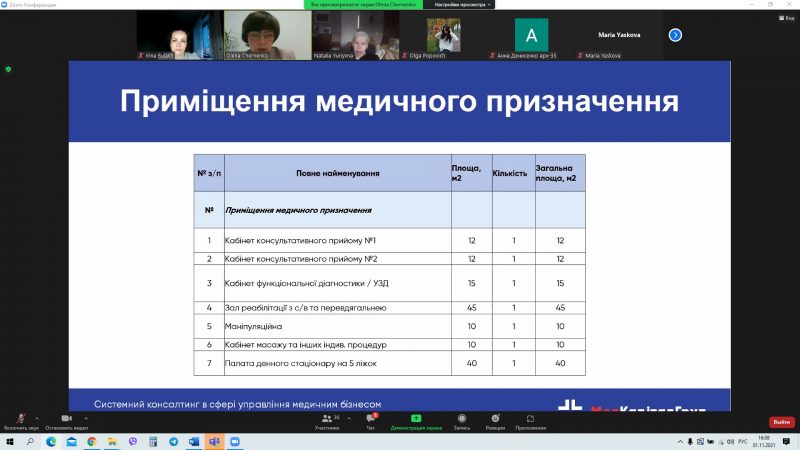
Task: Switch to Microsoft Teams on the taskbar
Action: tap(214, 442)
